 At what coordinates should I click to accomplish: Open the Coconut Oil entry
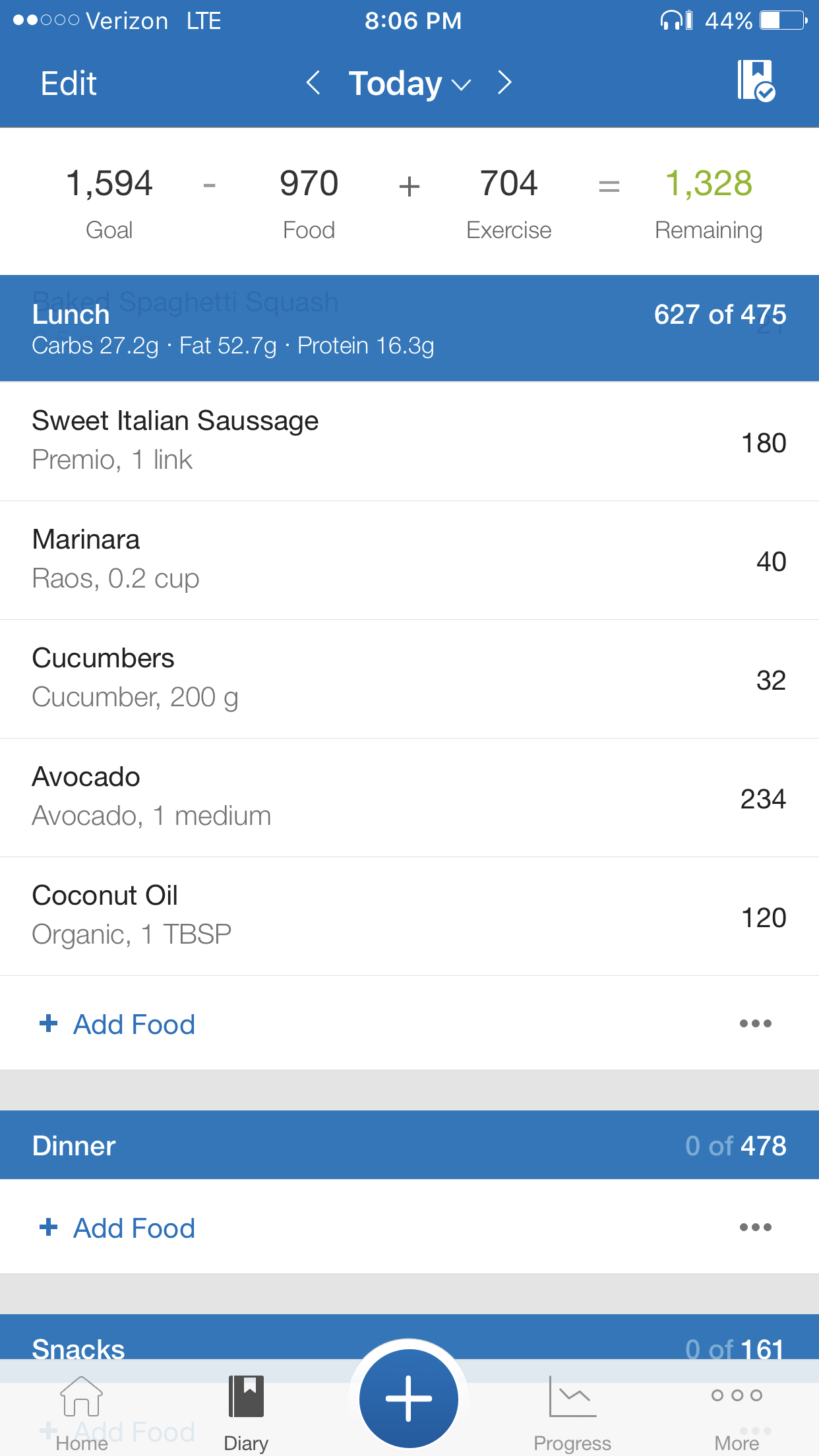pos(409,915)
